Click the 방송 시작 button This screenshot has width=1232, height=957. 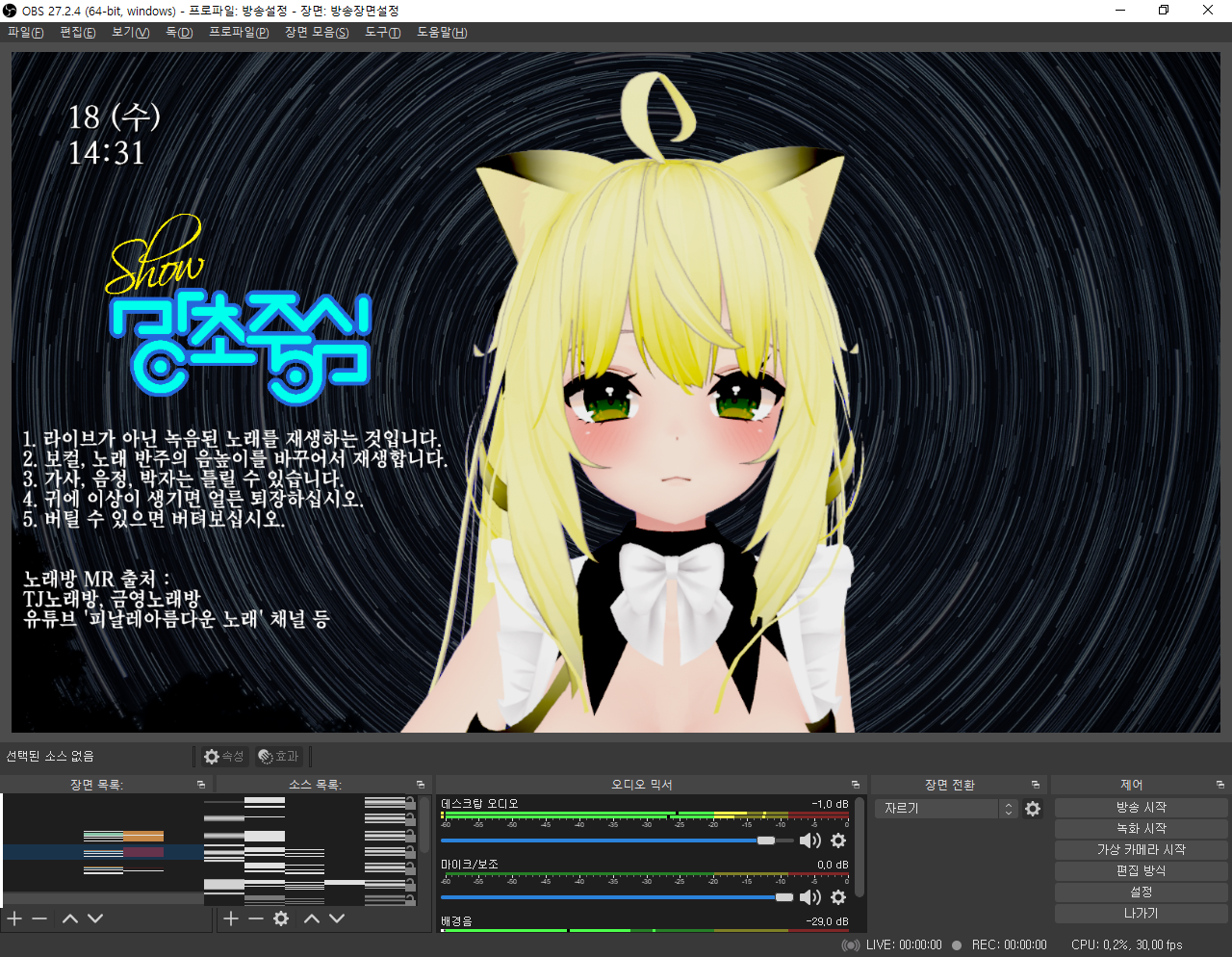click(1142, 807)
